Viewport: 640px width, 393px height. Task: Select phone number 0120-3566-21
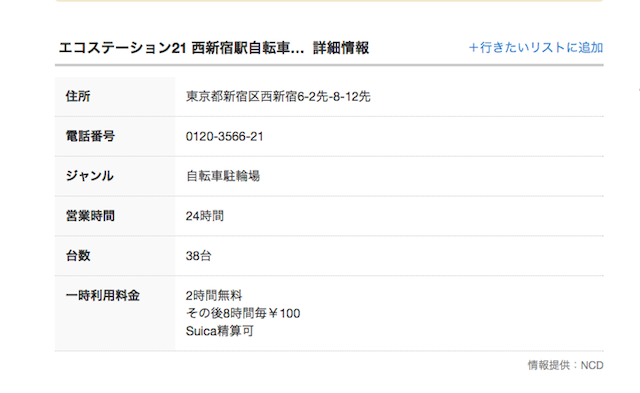(224, 136)
